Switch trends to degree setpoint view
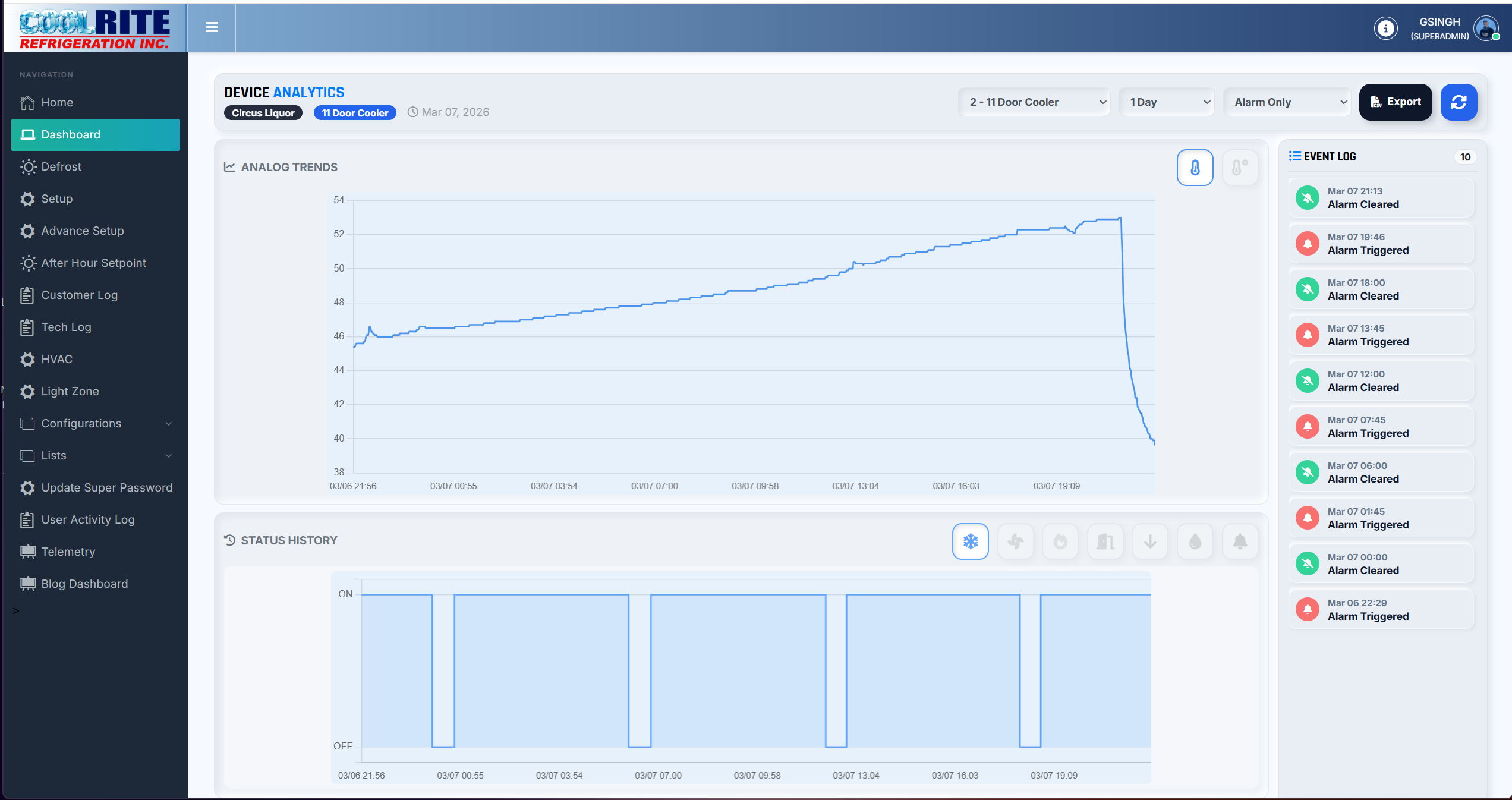The height and width of the screenshot is (800, 1512). click(1240, 168)
